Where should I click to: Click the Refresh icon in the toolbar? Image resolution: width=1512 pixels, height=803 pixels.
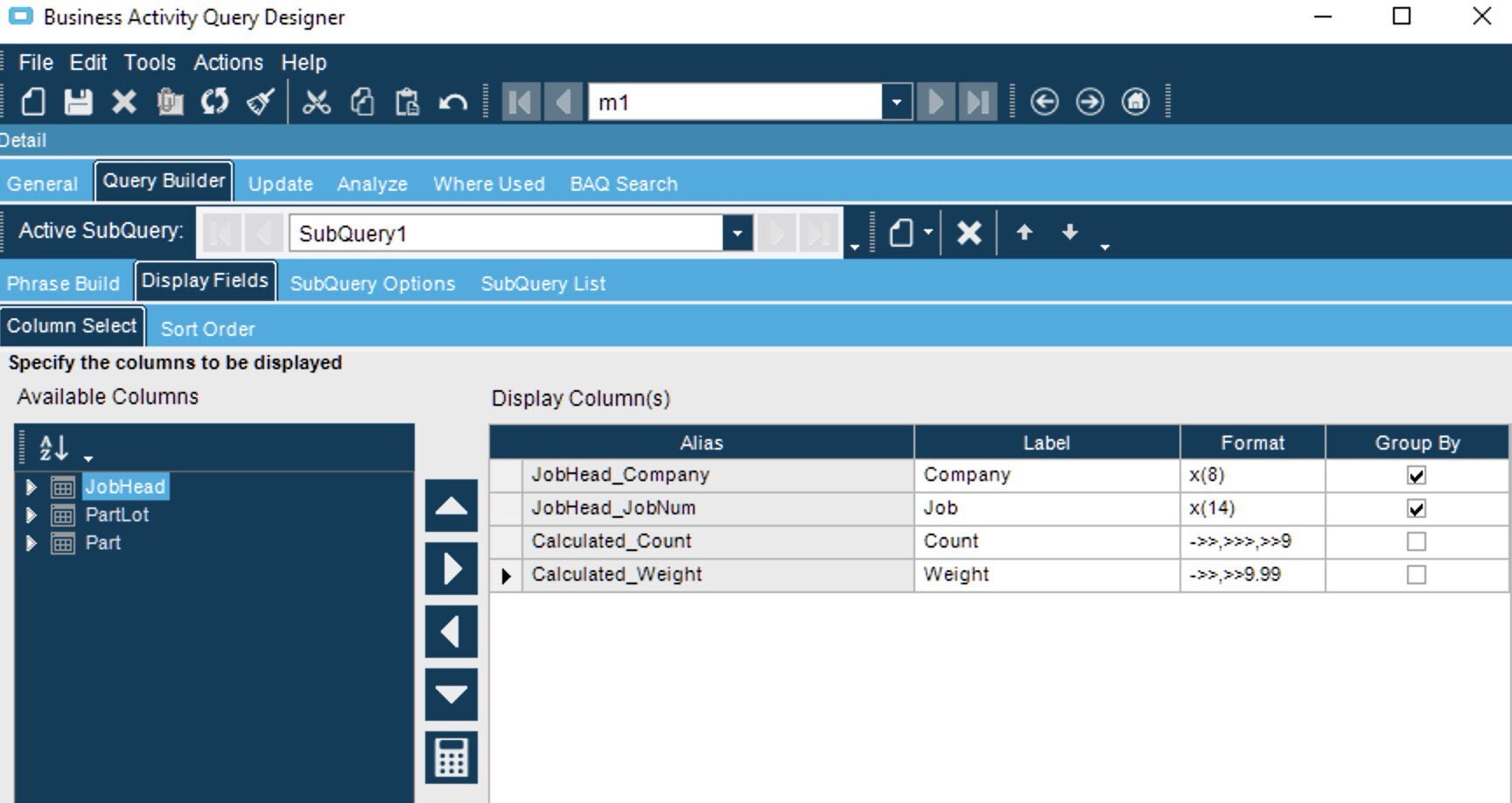coord(214,102)
